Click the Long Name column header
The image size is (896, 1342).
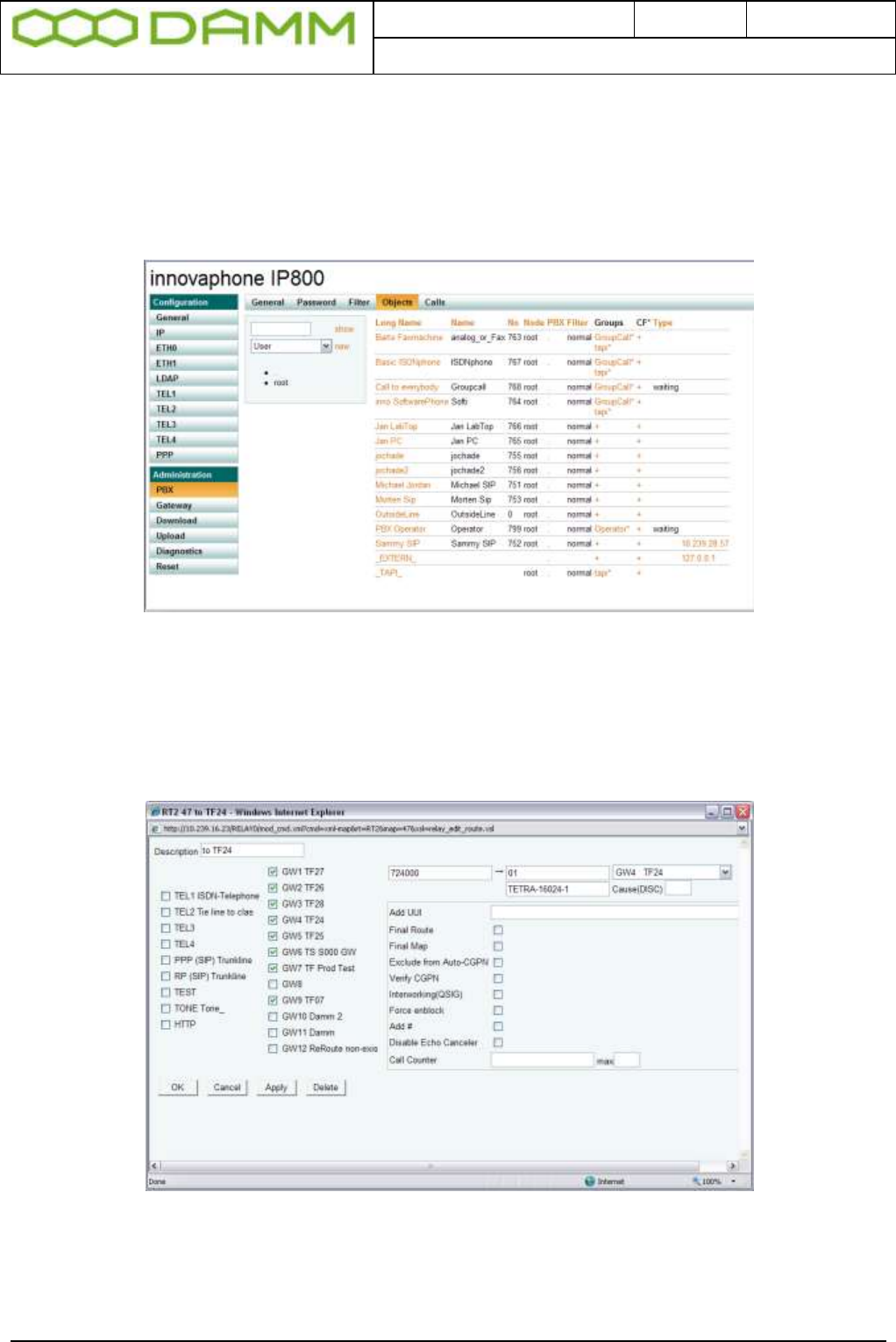click(398, 323)
